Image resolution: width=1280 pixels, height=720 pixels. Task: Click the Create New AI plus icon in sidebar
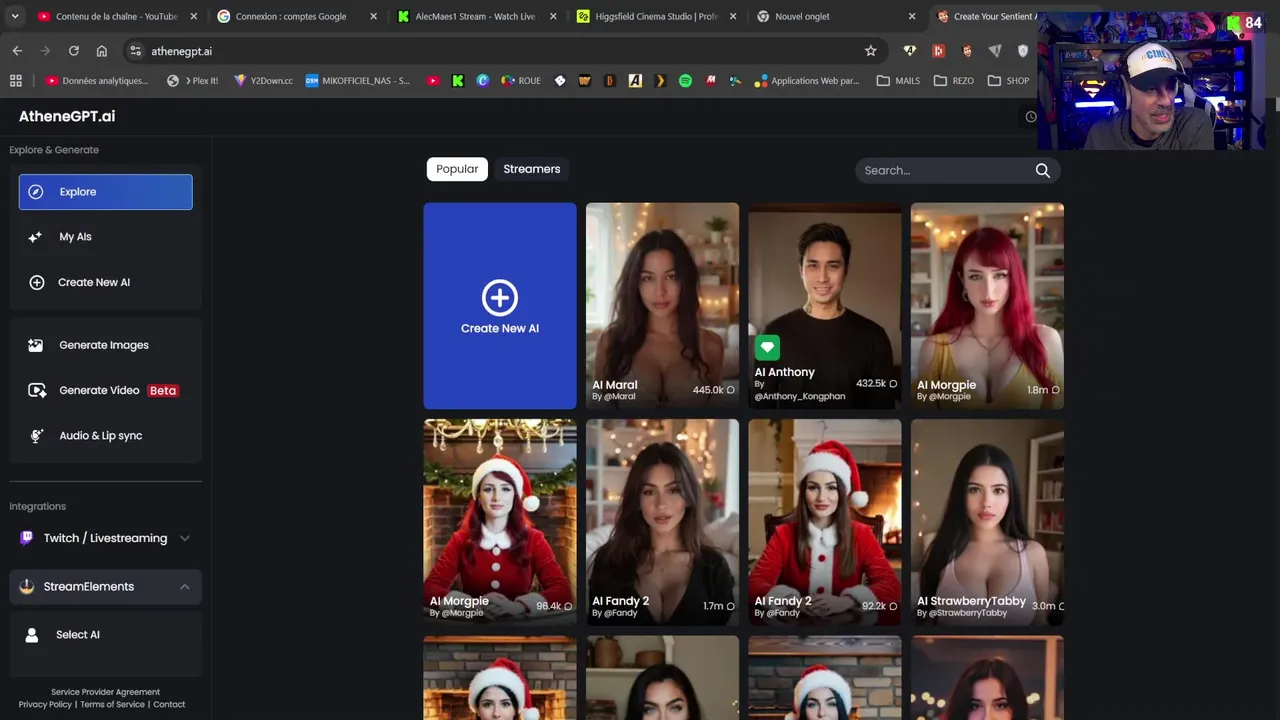pos(37,282)
